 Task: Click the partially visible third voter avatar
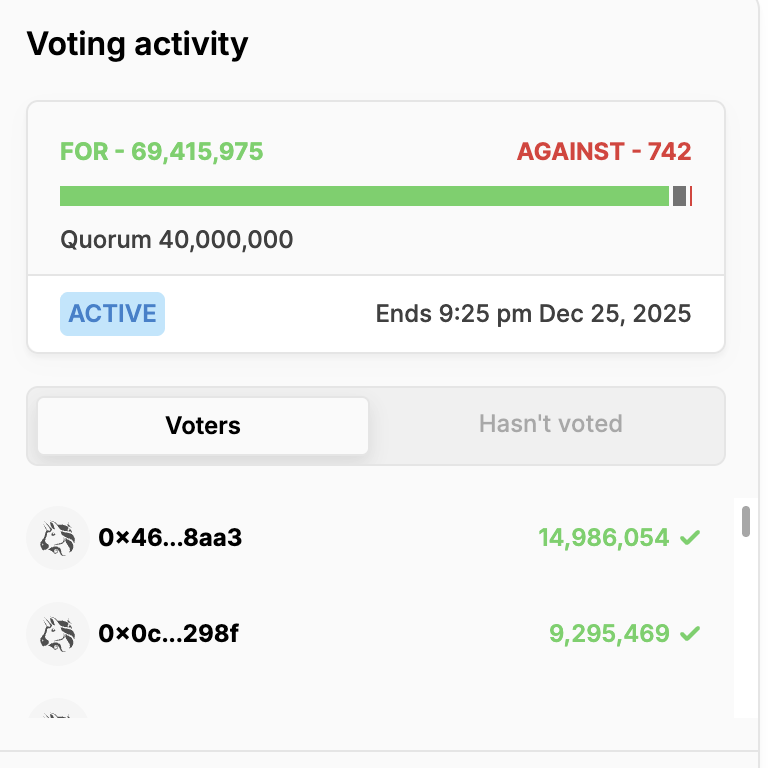point(58,712)
